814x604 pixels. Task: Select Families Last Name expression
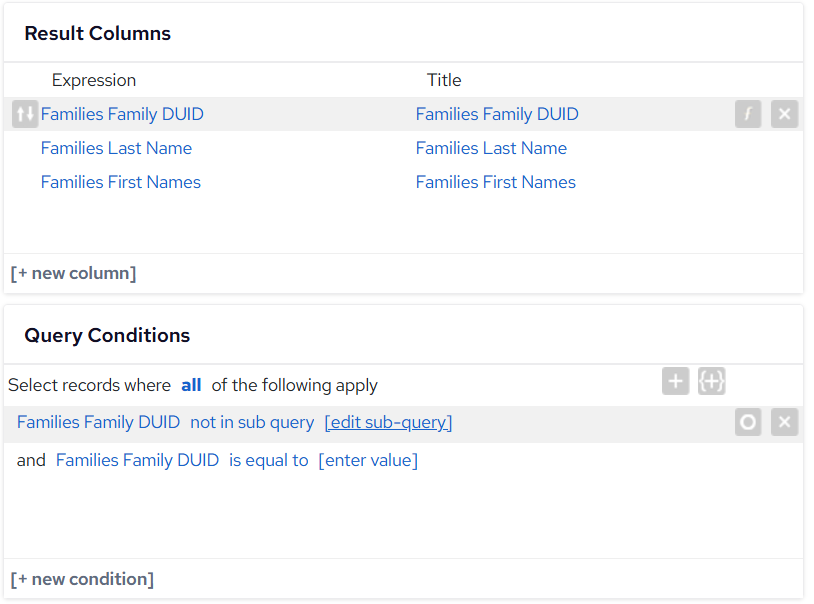[116, 148]
